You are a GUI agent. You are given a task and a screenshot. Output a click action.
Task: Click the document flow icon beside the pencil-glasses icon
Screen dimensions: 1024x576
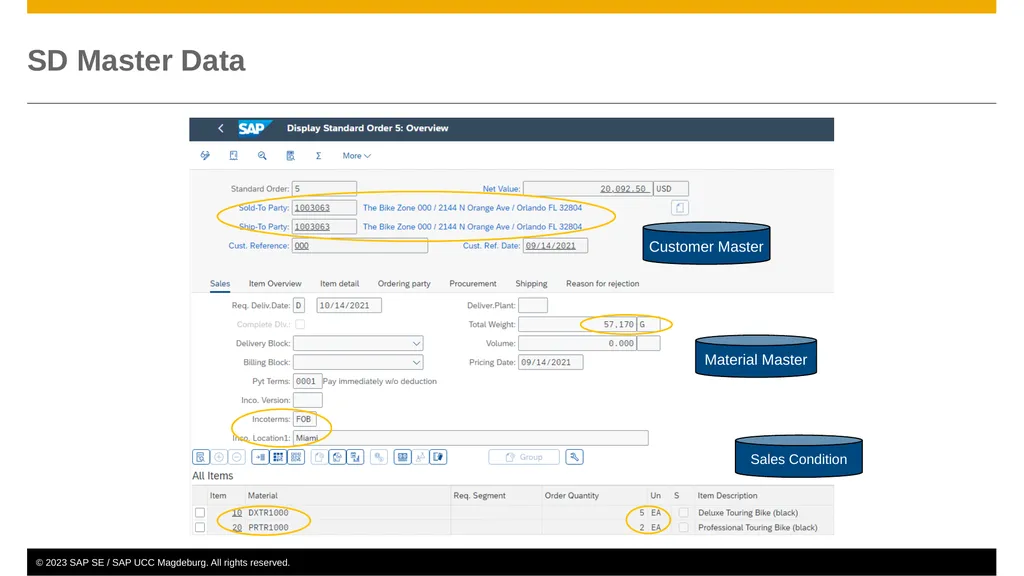(233, 155)
